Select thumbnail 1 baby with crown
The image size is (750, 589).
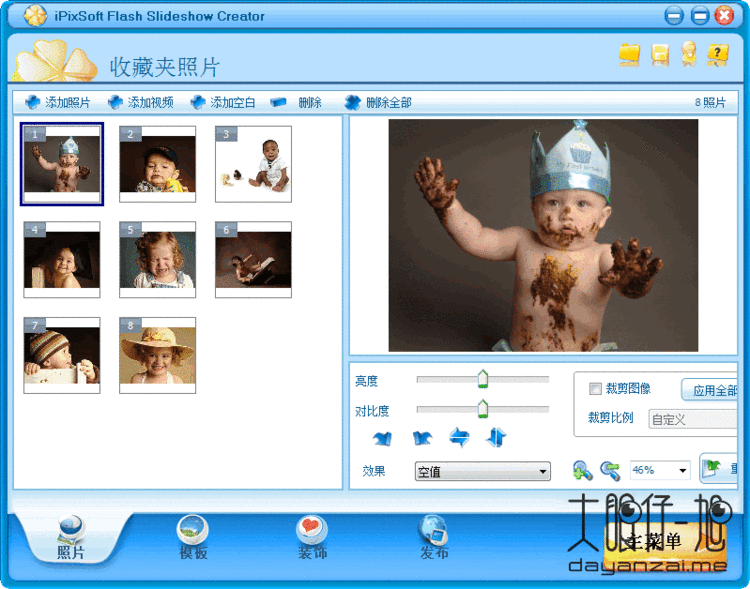tap(62, 164)
